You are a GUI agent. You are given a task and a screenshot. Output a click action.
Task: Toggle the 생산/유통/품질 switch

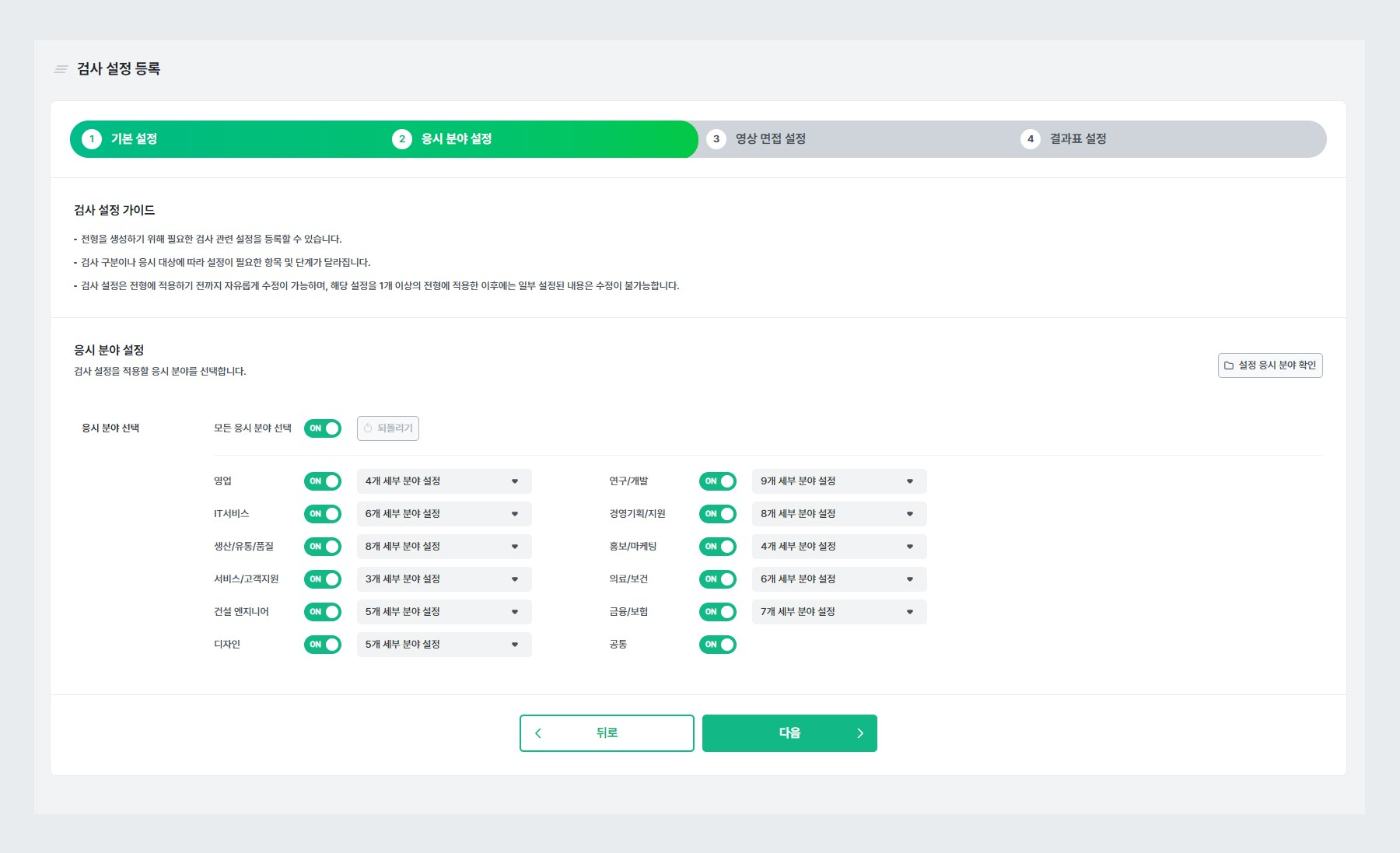(323, 547)
